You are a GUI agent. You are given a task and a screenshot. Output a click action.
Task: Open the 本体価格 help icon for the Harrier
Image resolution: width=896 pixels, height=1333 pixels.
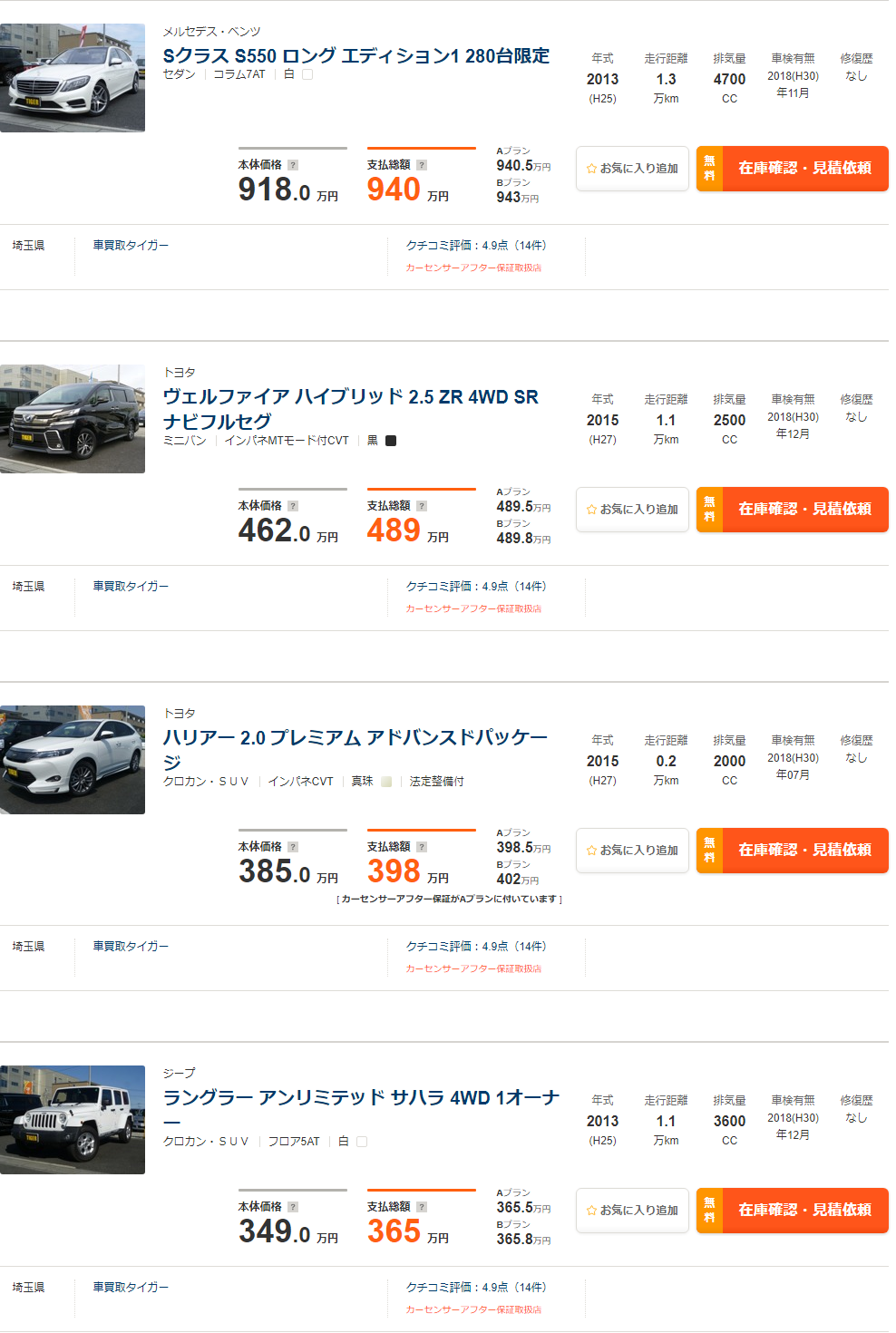pos(292,846)
